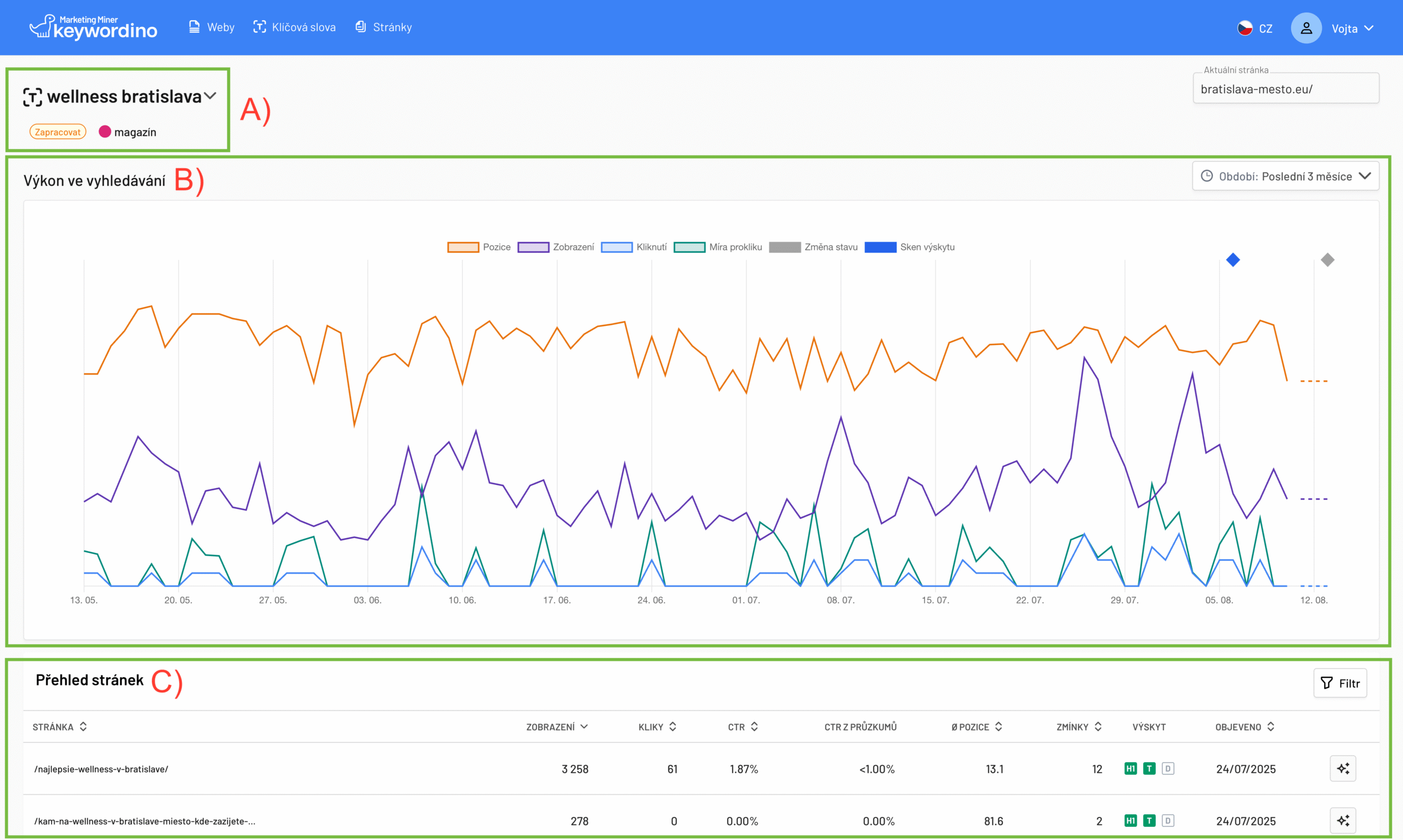The image size is (1403, 840).
Task: Click the D badge in first row
Action: [x=1167, y=768]
